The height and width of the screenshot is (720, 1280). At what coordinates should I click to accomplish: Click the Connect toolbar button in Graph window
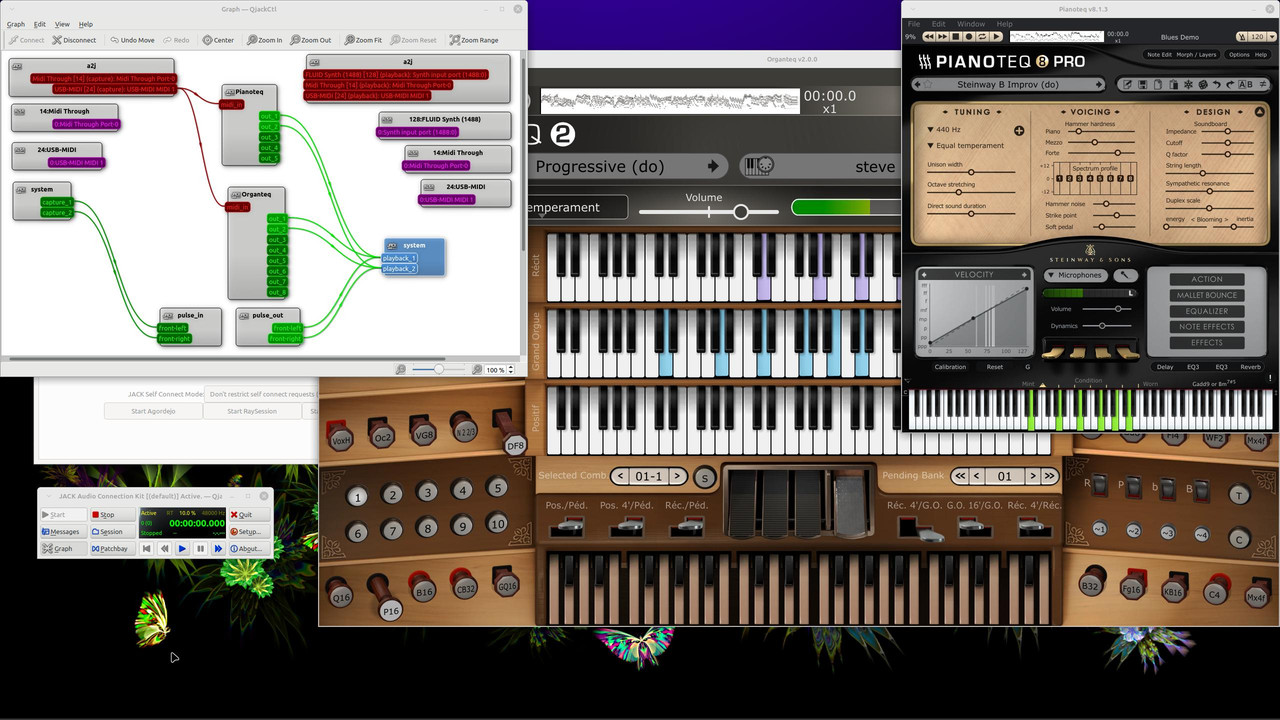(26, 40)
